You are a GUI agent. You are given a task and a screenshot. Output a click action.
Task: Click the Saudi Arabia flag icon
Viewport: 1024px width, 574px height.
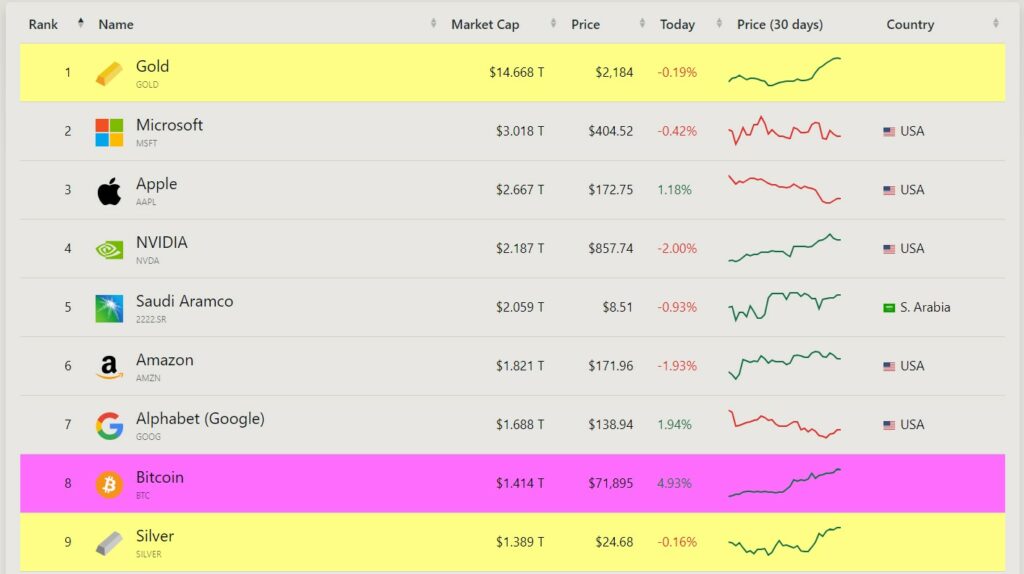pos(889,308)
